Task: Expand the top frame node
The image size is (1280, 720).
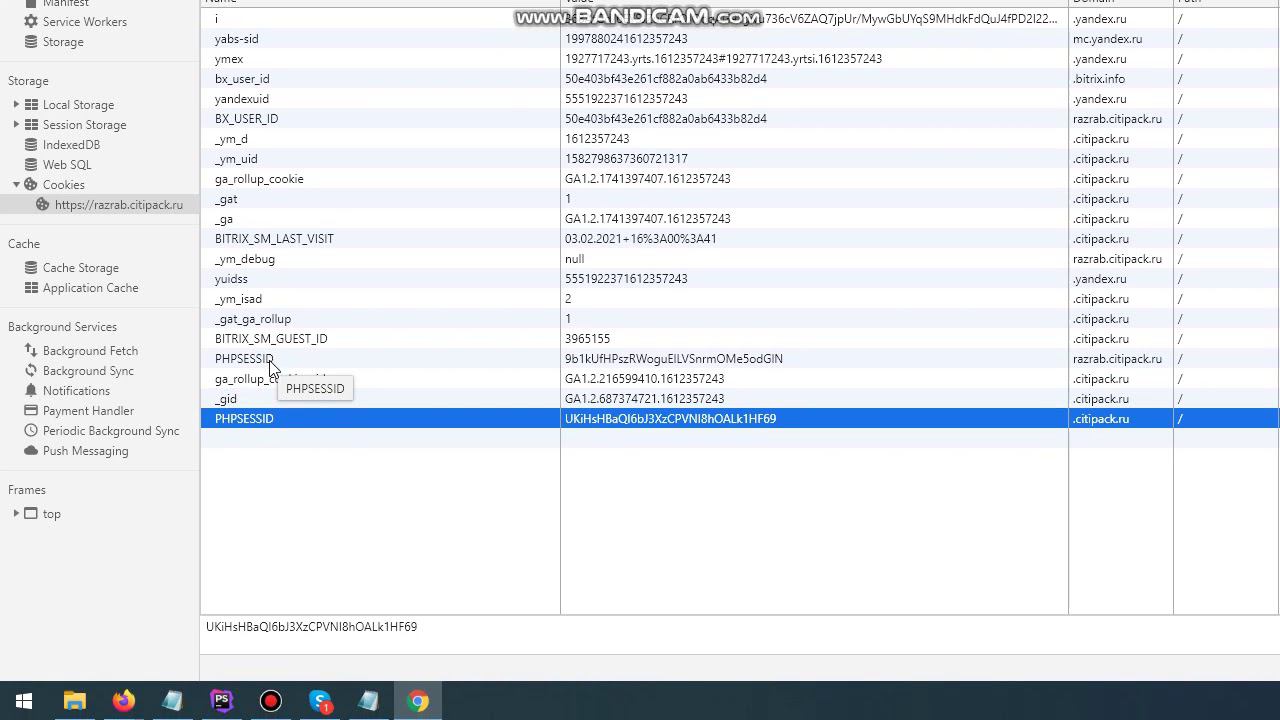Action: (x=16, y=513)
